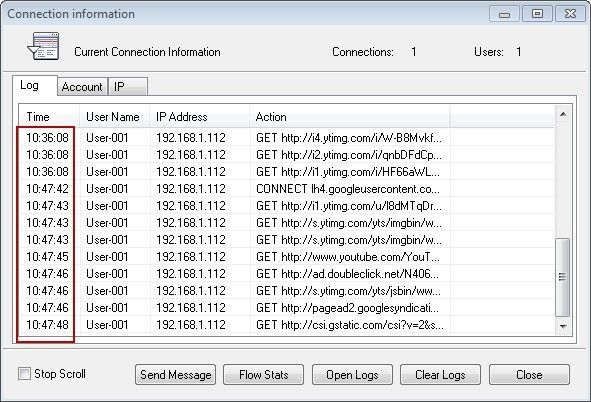The image size is (591, 402).
Task: Open the IP tab
Action: 128,87
